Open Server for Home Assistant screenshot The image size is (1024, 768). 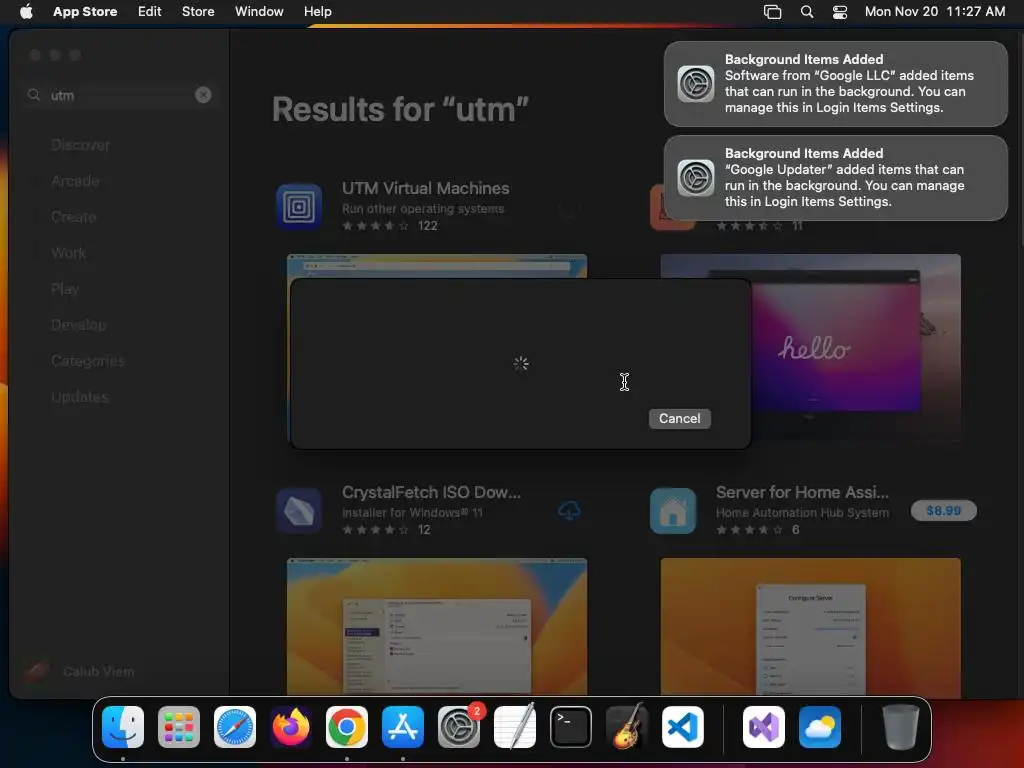[x=810, y=627]
